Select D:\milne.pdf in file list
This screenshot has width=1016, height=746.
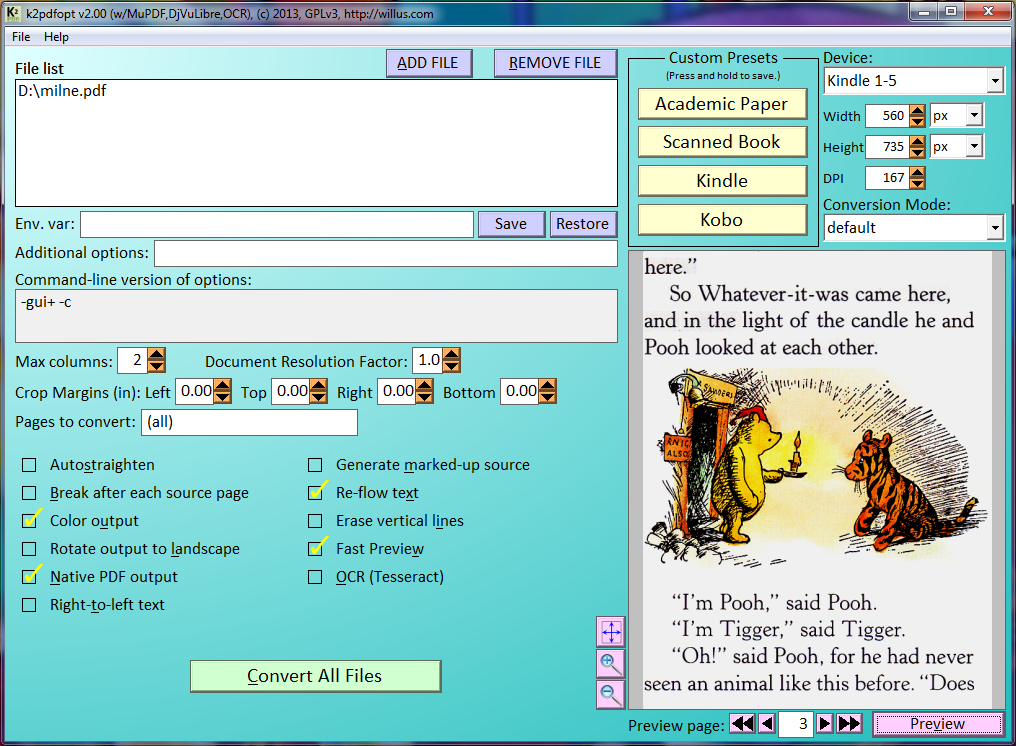click(62, 91)
